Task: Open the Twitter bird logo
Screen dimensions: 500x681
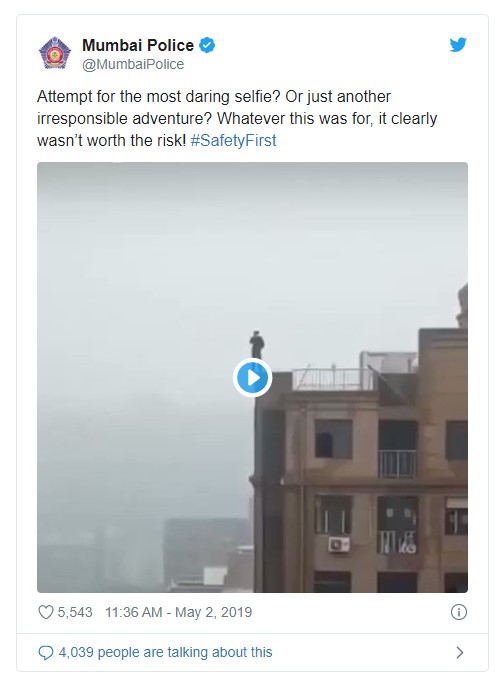Action: tap(458, 45)
